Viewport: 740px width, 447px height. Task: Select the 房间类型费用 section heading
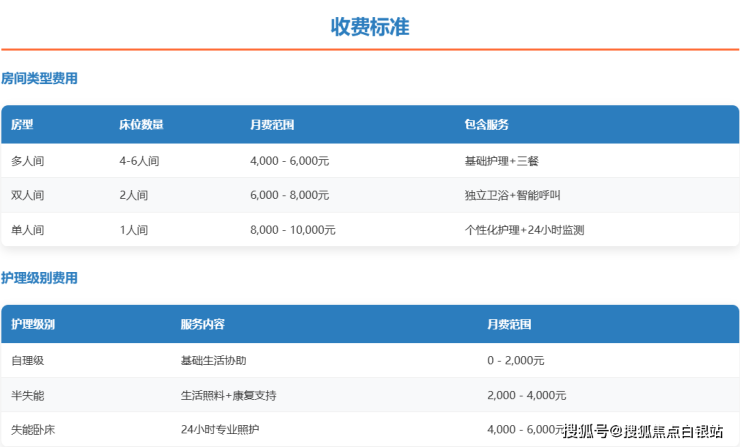coord(39,78)
